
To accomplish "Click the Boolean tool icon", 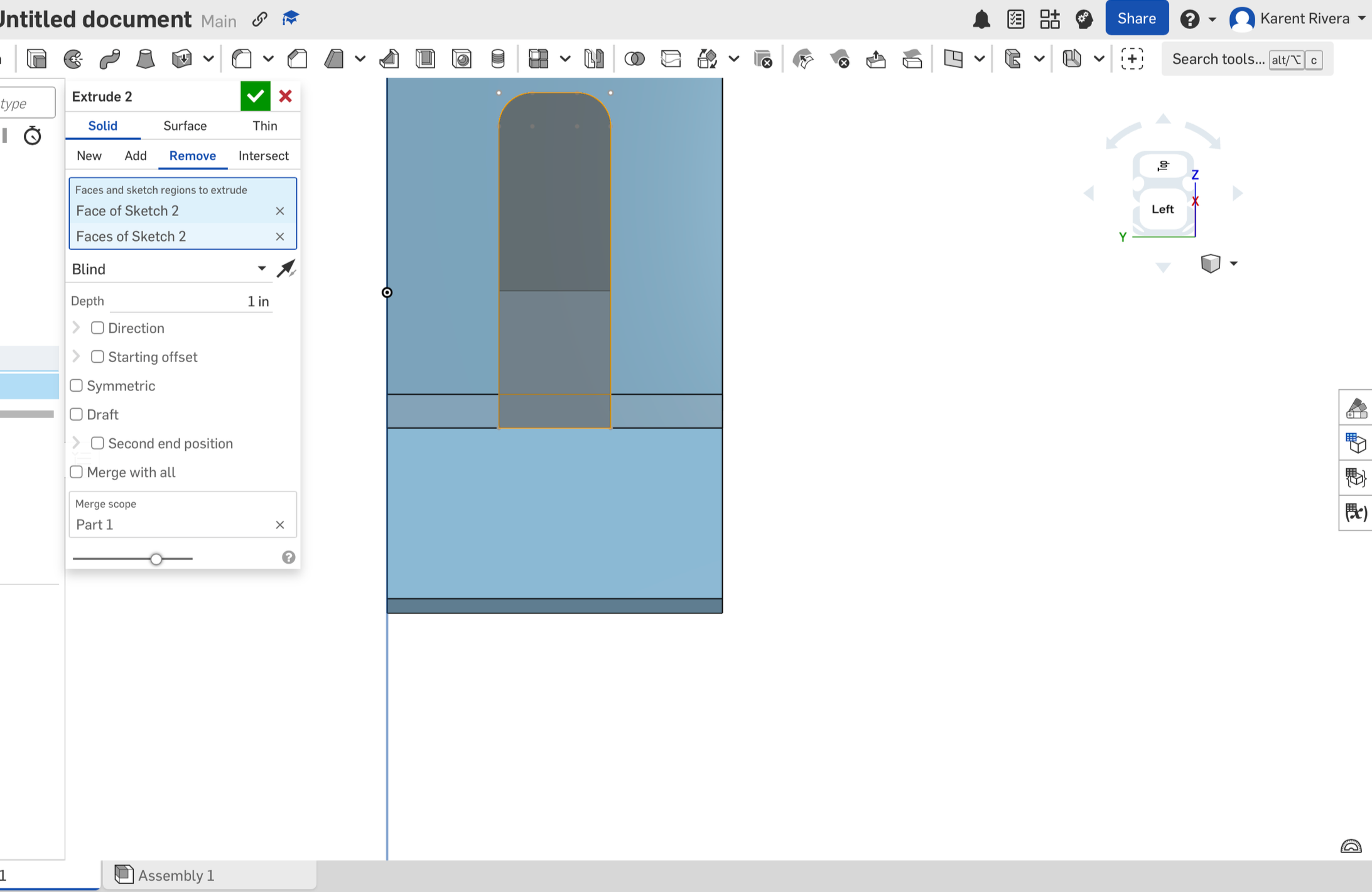I will pyautogui.click(x=634, y=59).
